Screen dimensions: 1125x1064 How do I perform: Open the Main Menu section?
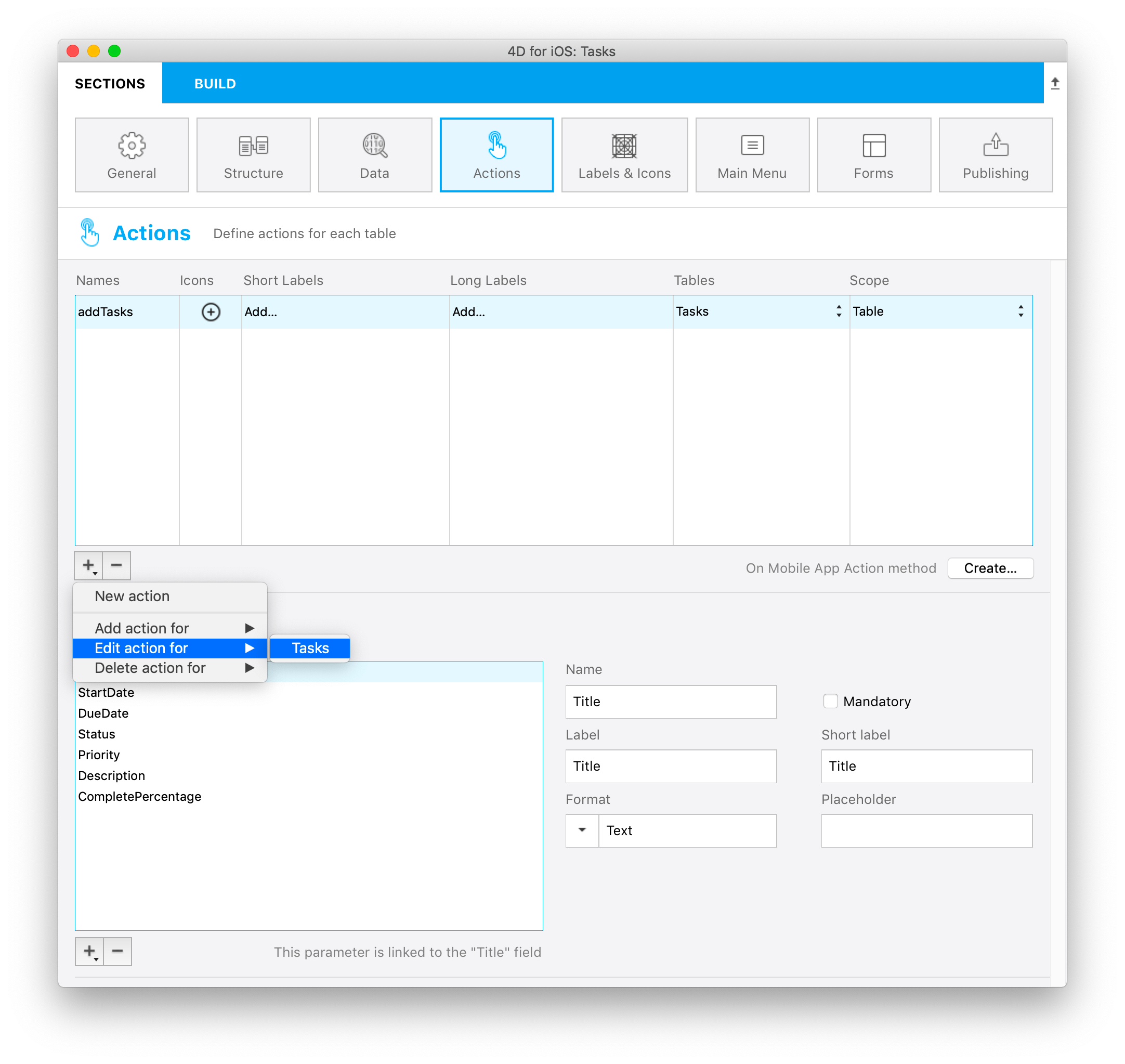(x=752, y=155)
